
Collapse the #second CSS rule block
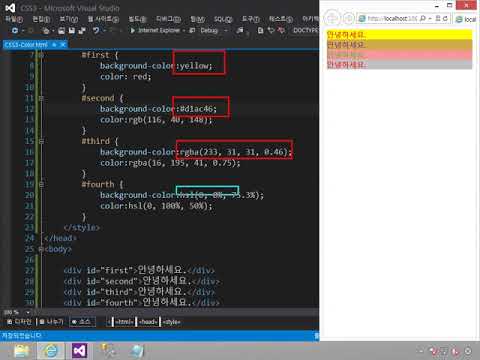(41, 98)
